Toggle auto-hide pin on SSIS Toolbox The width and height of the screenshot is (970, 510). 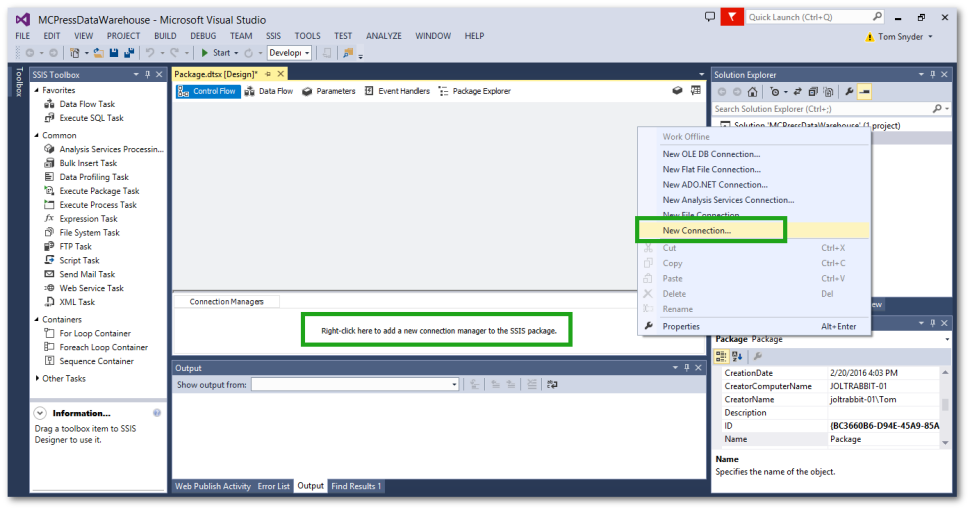coord(148,74)
